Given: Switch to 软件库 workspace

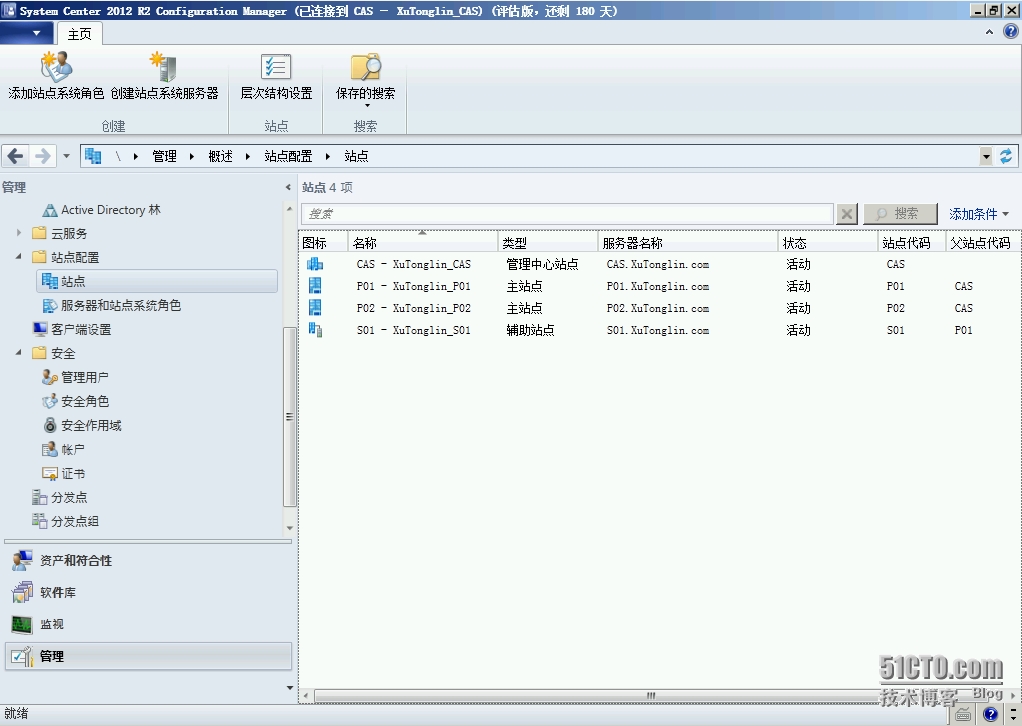Looking at the screenshot, I should pyautogui.click(x=149, y=592).
